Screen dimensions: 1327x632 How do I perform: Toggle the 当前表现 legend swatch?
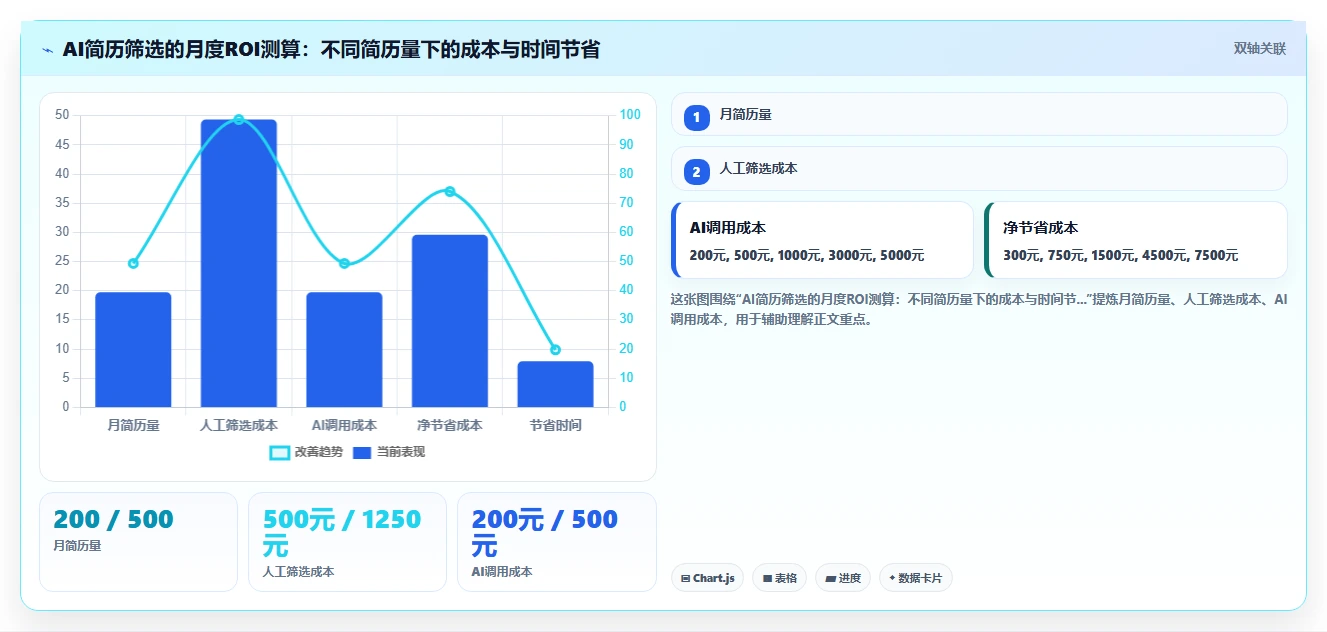coord(361,453)
